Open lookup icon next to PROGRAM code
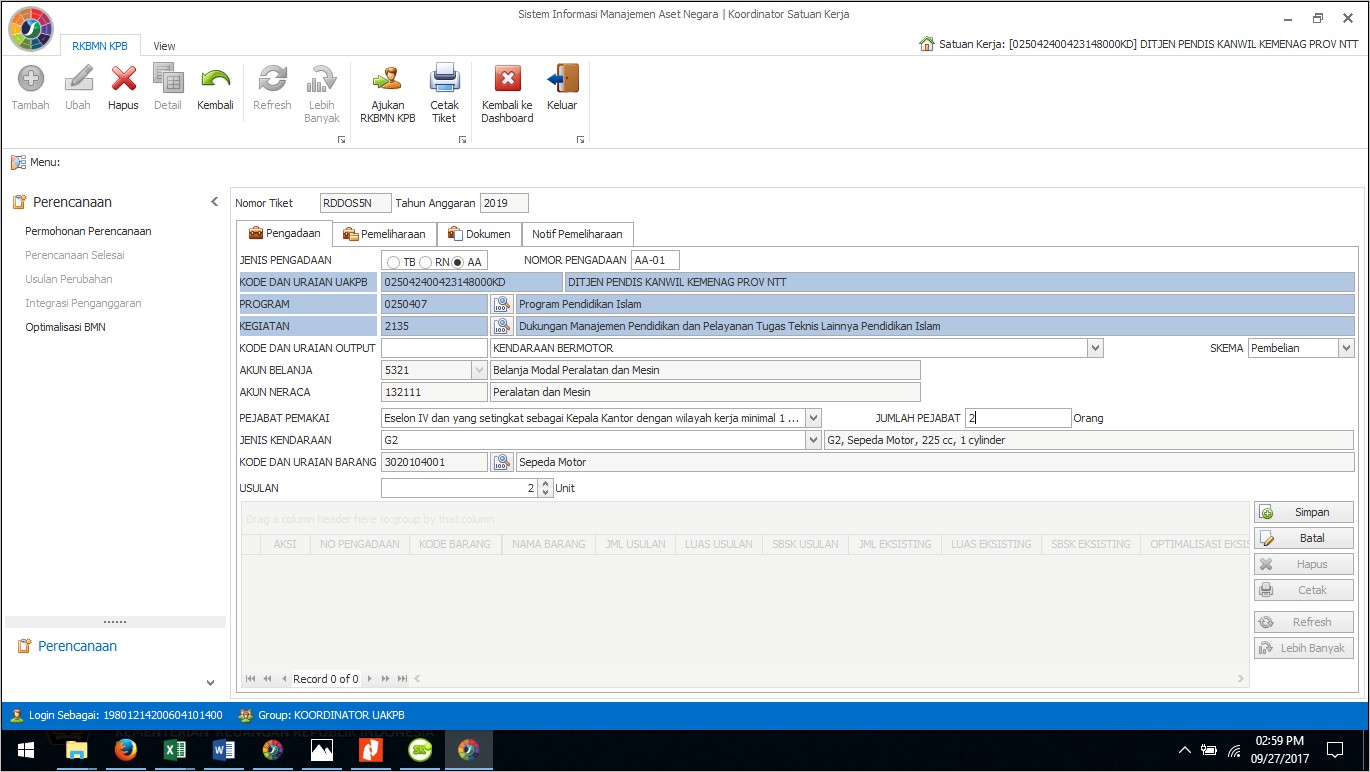The width and height of the screenshot is (1370, 772). click(502, 304)
